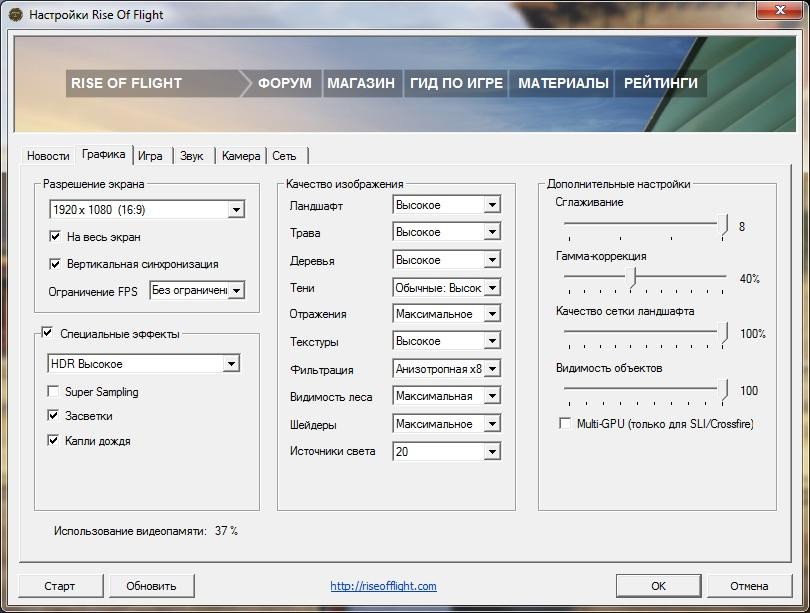
Task: Open the ФОРУМ banner link
Action: 285,83
